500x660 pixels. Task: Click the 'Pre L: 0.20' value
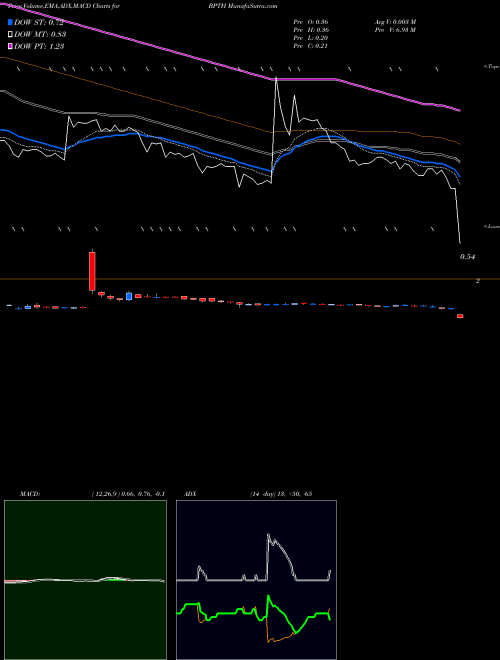click(x=311, y=38)
